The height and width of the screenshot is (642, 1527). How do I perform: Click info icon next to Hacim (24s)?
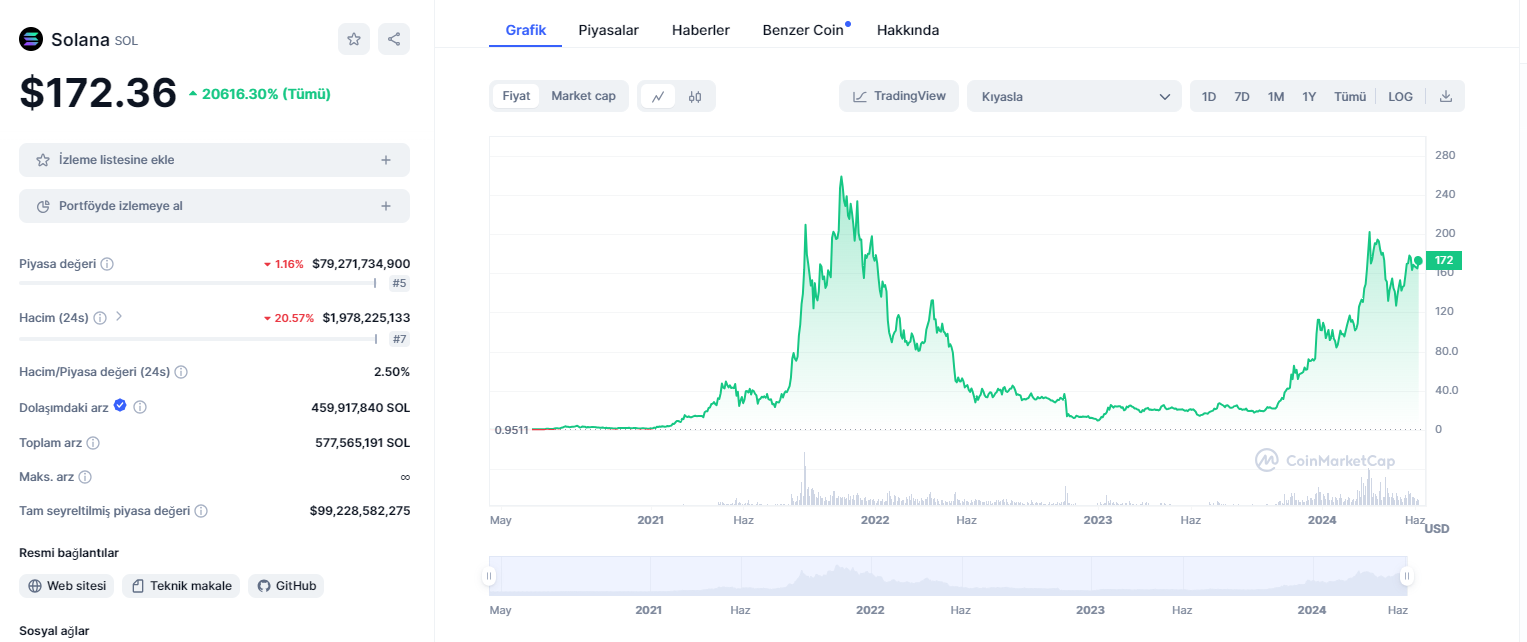pos(99,318)
